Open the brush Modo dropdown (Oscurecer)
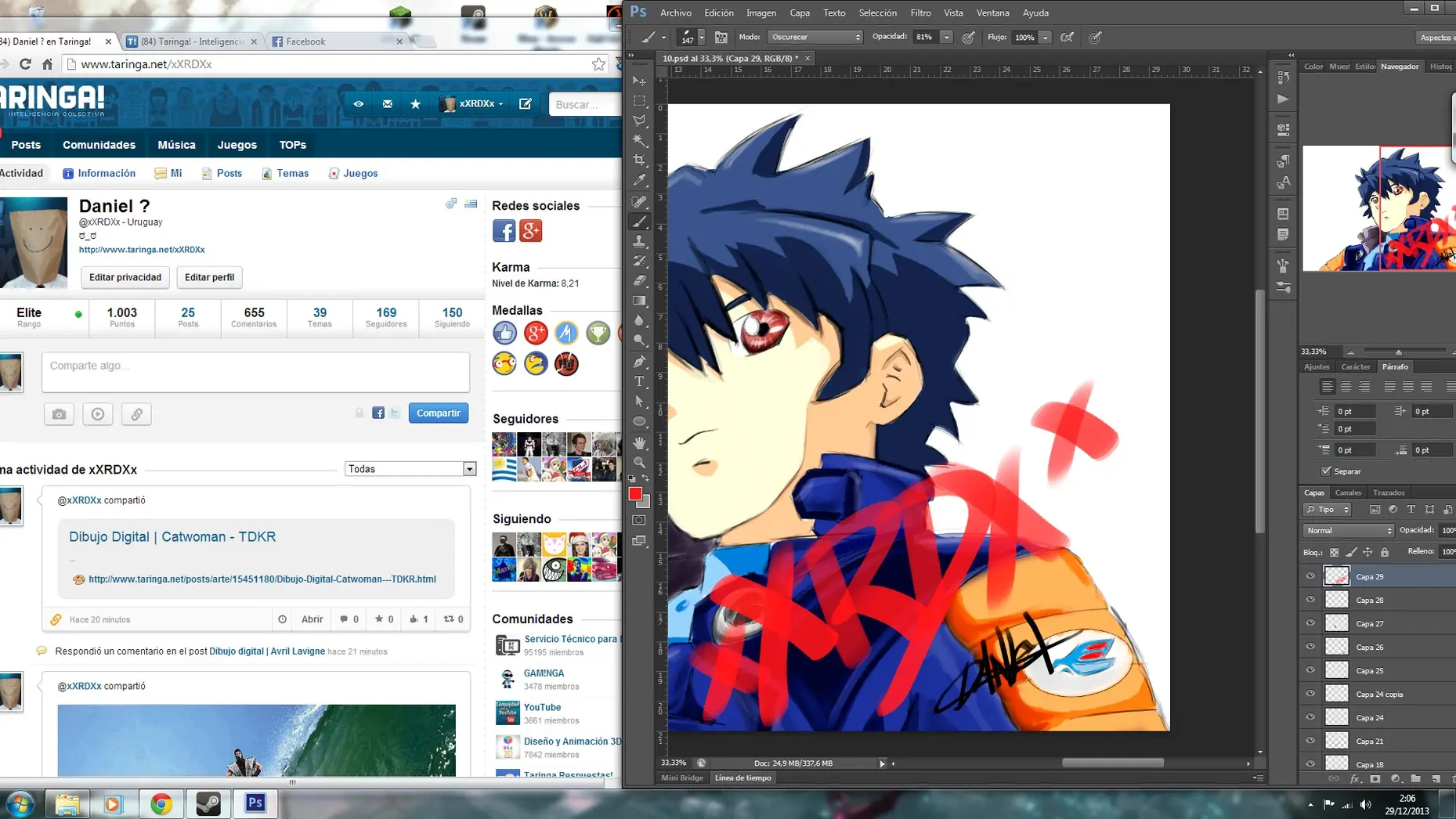The image size is (1456, 819). 815,37
